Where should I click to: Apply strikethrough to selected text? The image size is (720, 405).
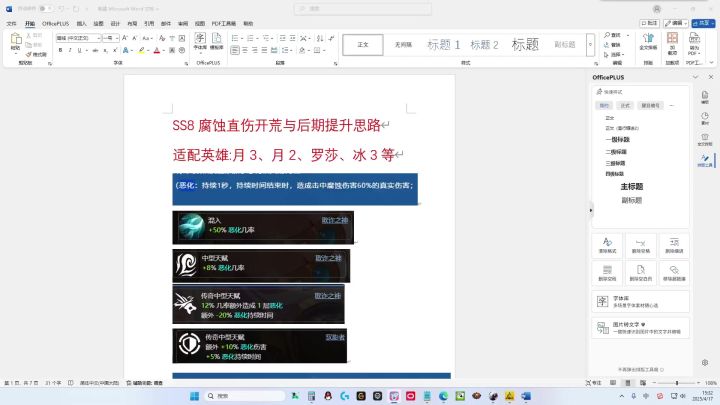[x=95, y=50]
